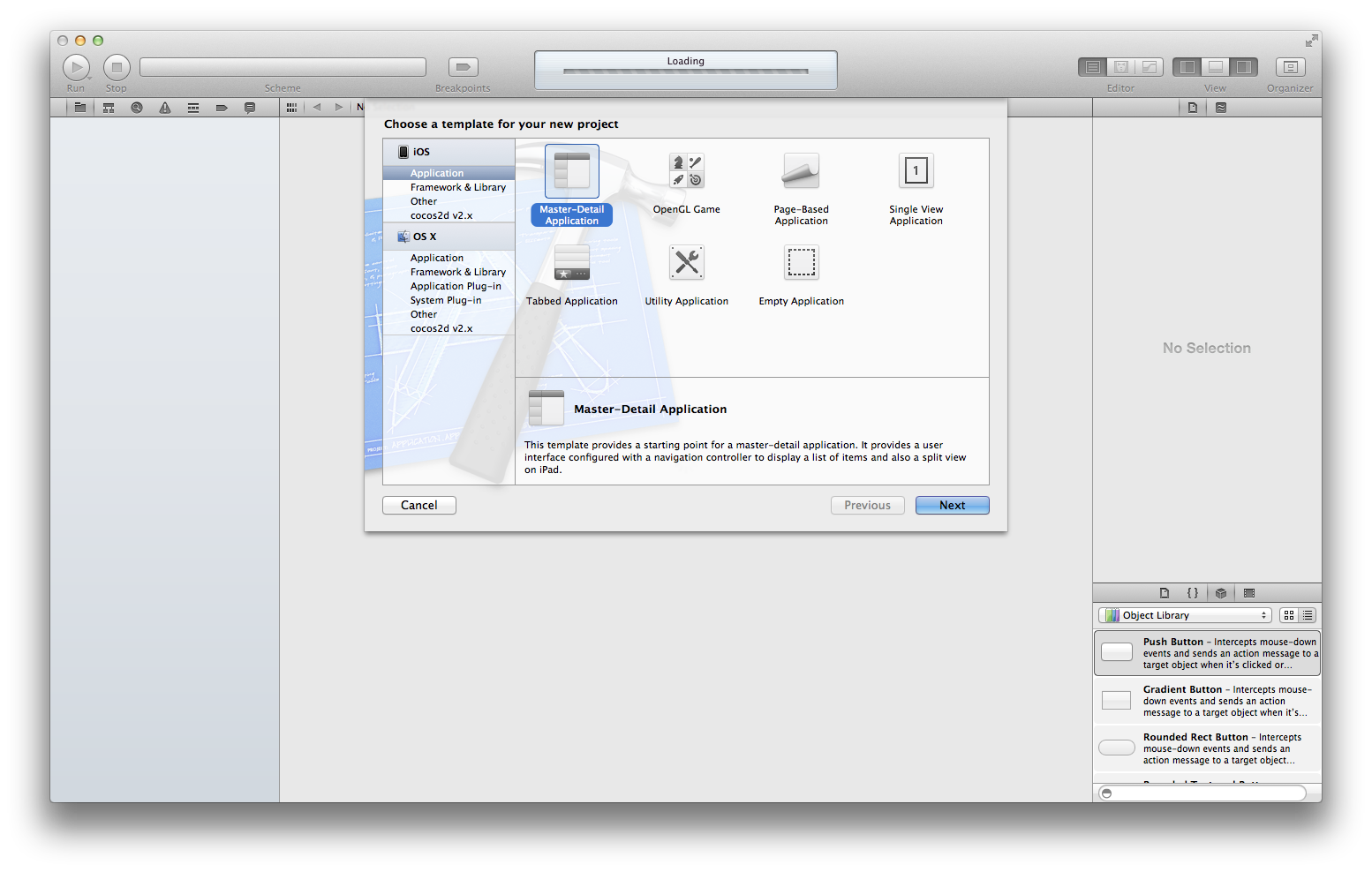This screenshot has width=1372, height=872.
Task: Show the Media library
Action: point(1249,593)
